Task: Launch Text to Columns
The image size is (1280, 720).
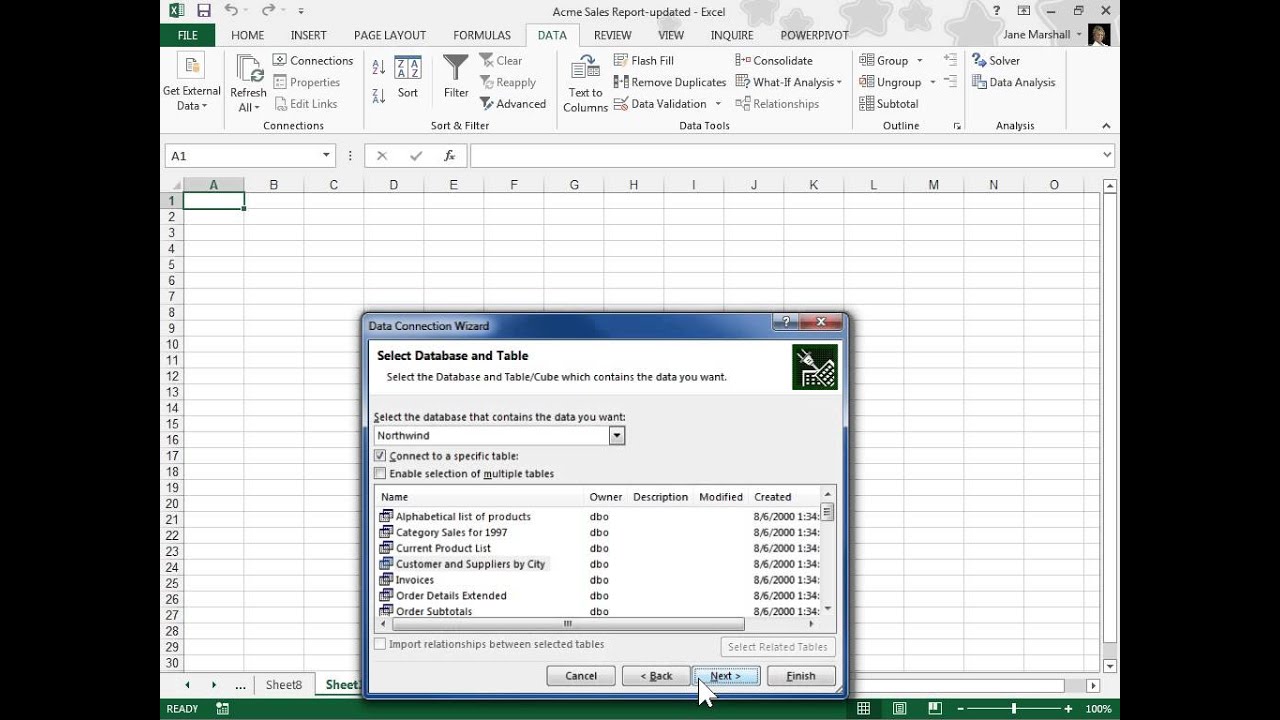Action: [x=585, y=84]
